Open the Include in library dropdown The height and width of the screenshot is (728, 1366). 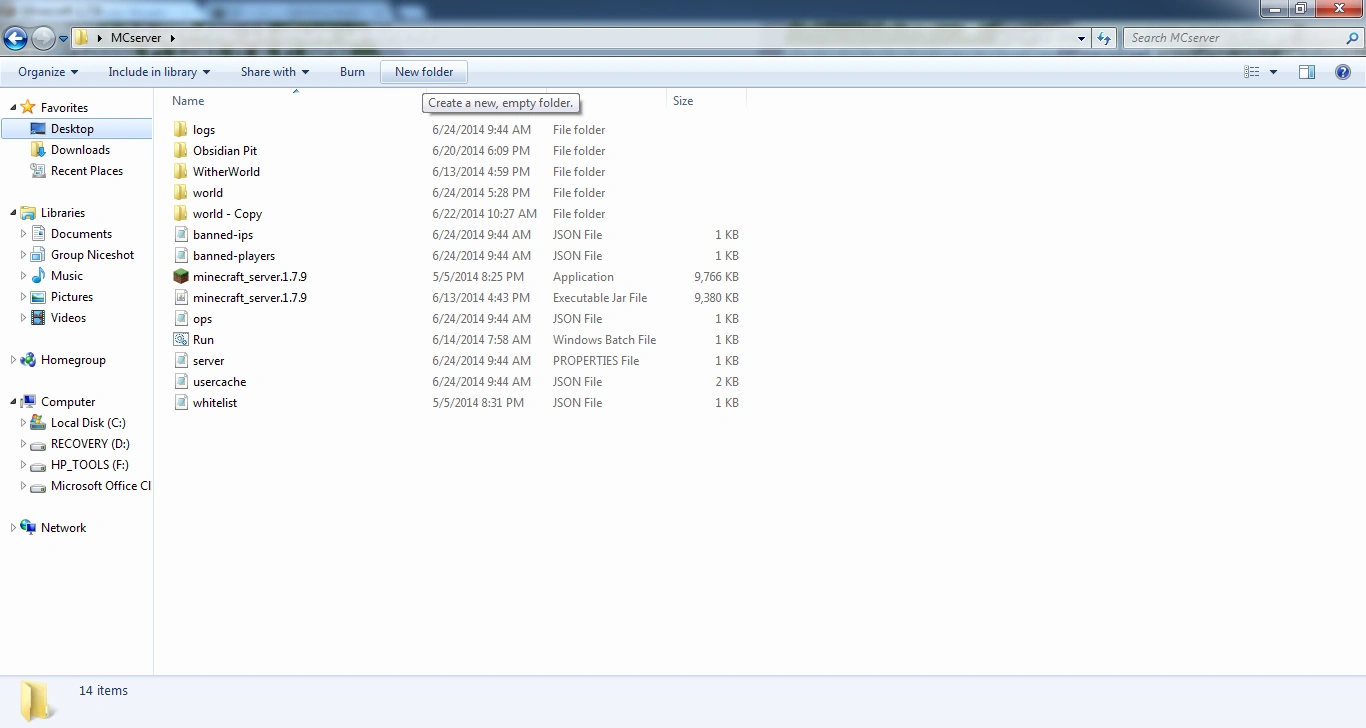point(159,72)
